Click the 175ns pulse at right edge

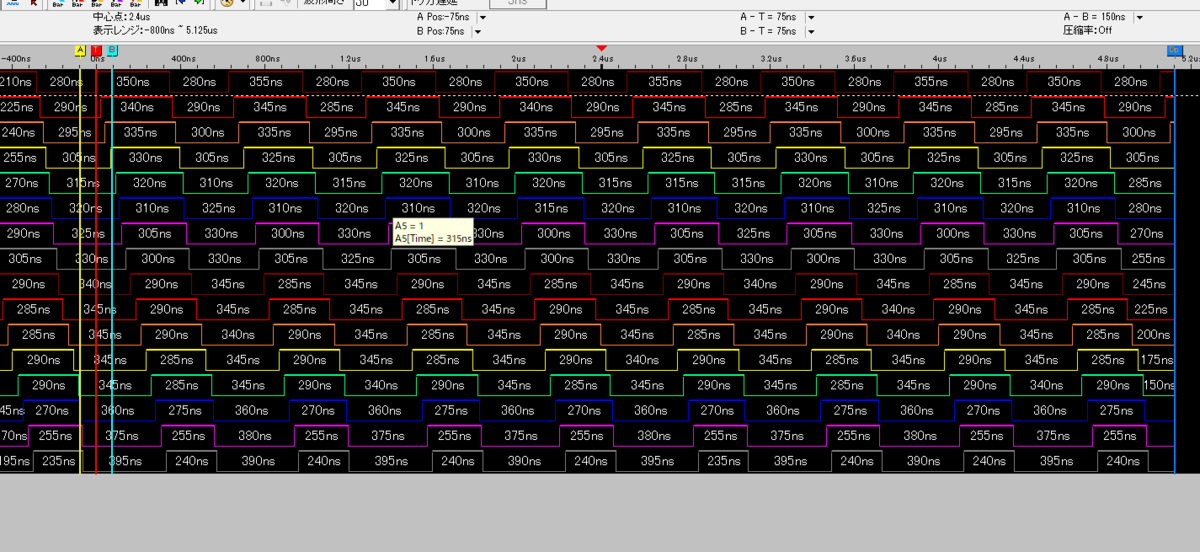[1157, 360]
